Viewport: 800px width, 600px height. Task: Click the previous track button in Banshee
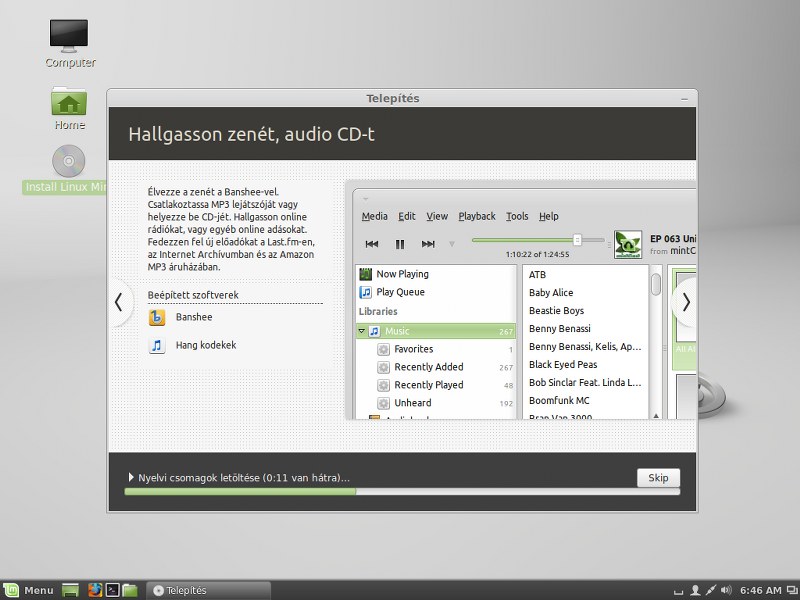(x=372, y=244)
